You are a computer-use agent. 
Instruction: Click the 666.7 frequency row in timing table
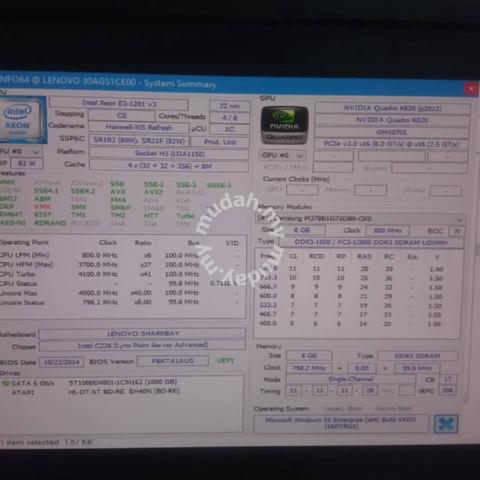point(351,287)
